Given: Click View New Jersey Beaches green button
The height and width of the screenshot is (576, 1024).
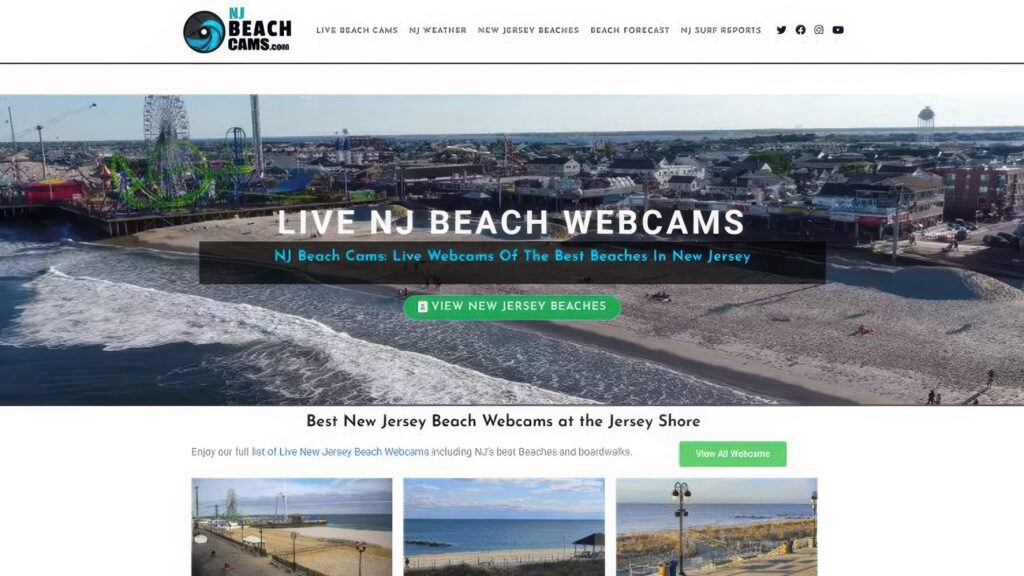Looking at the screenshot, I should tap(512, 307).
